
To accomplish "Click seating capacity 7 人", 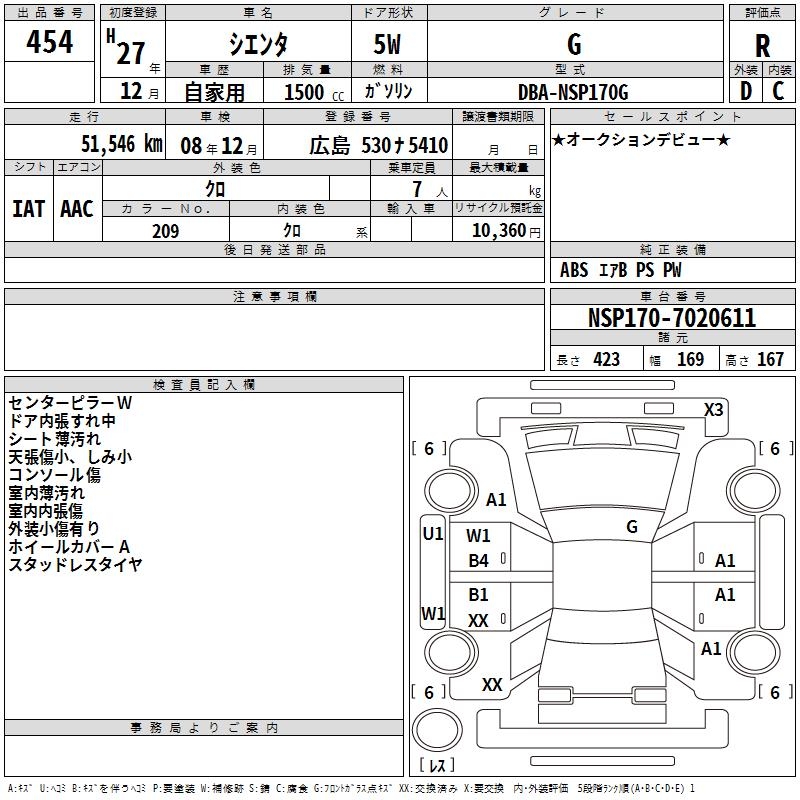I will [430, 189].
